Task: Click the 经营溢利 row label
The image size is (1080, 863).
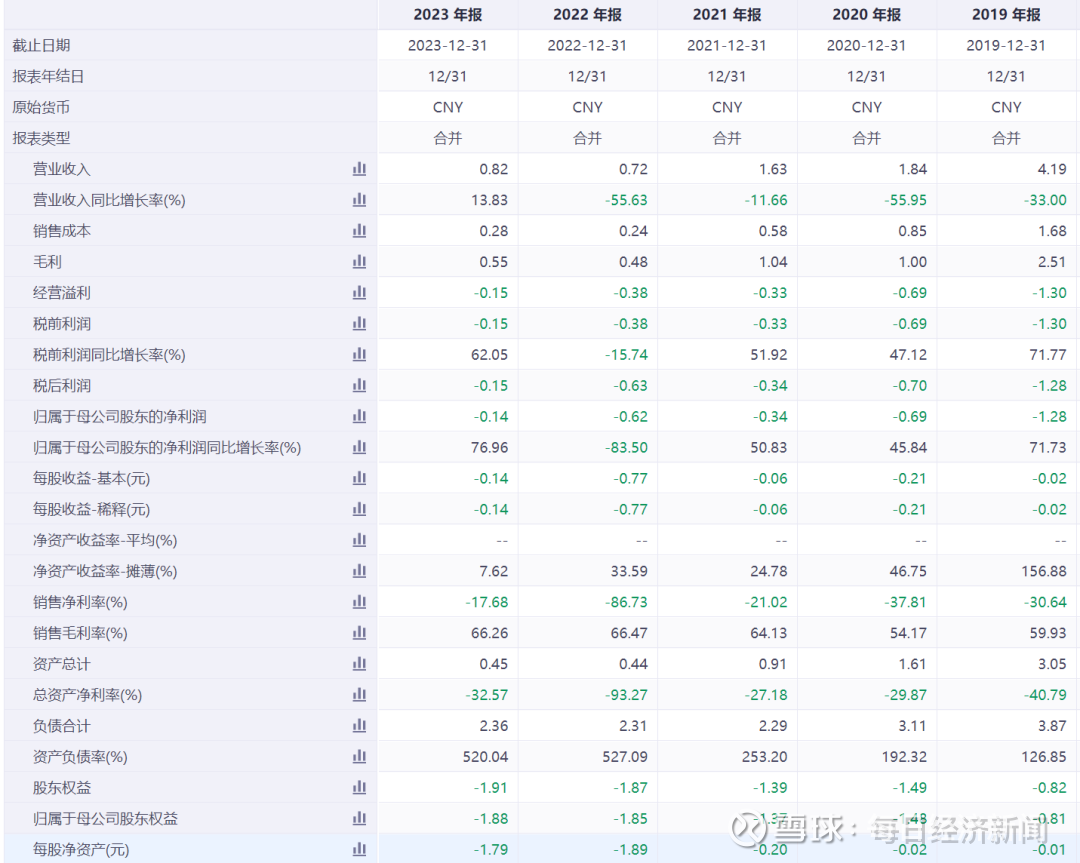Action: [x=62, y=293]
